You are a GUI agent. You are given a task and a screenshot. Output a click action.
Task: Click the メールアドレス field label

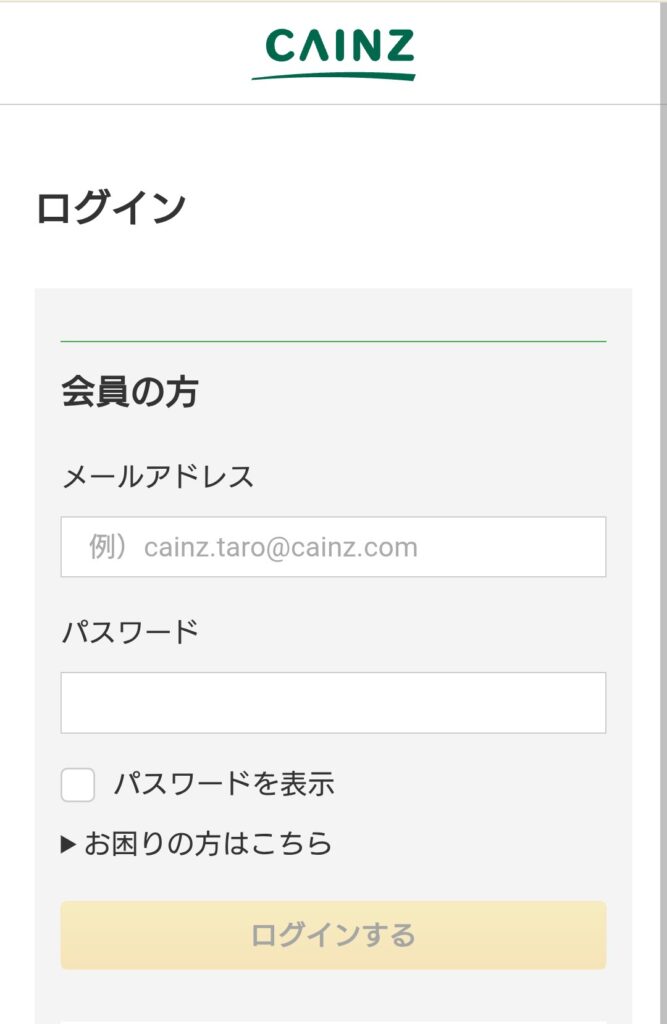point(158,477)
